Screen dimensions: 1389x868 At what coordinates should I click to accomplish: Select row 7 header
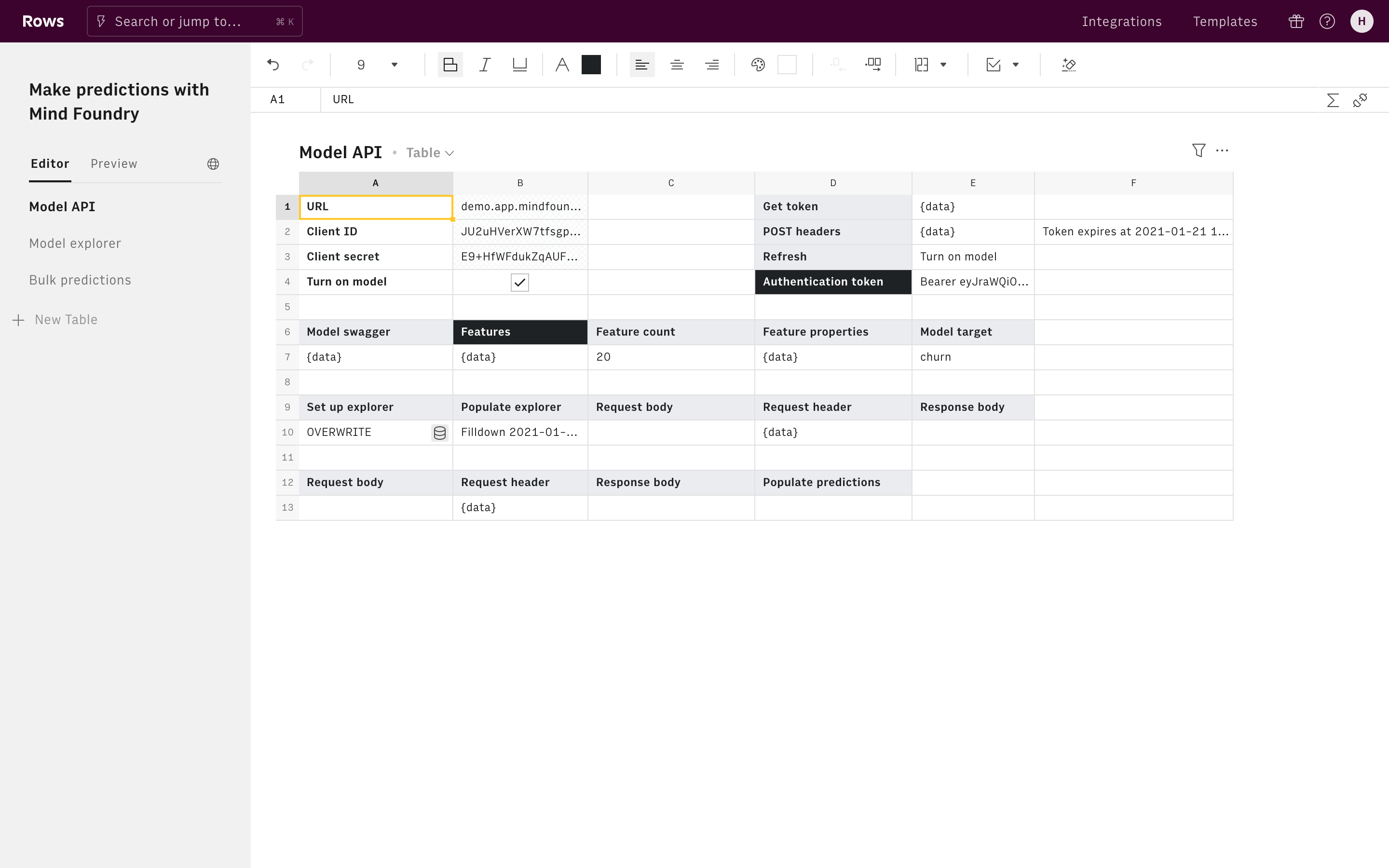pos(287,357)
